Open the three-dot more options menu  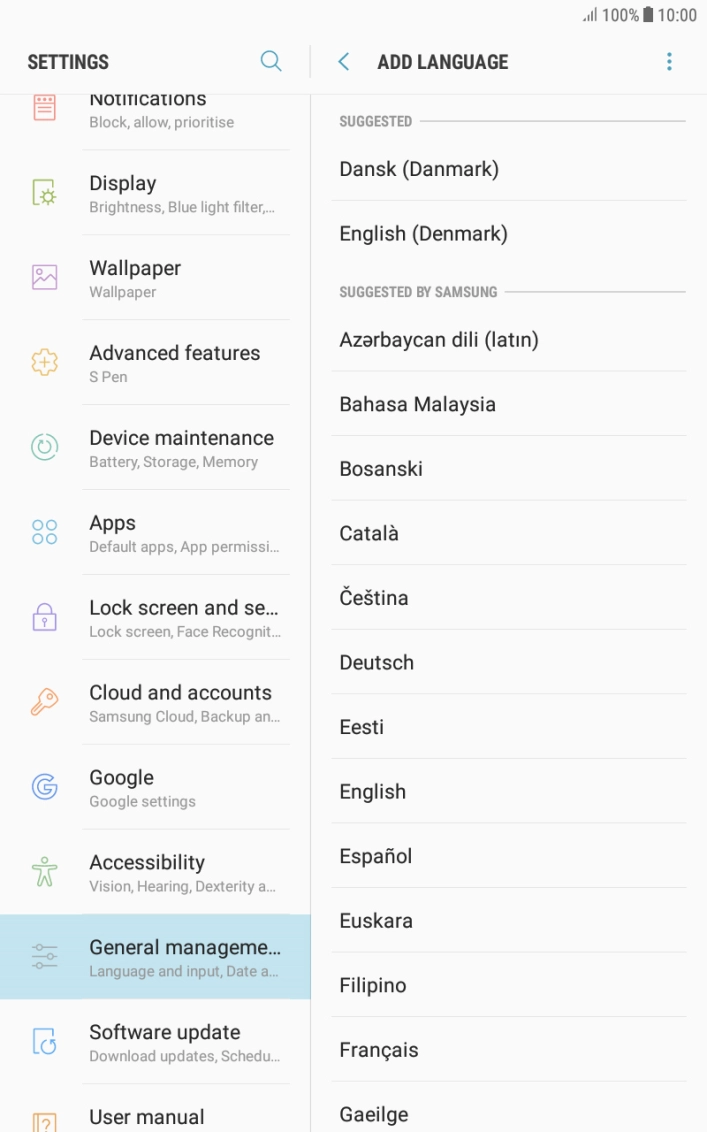point(669,62)
